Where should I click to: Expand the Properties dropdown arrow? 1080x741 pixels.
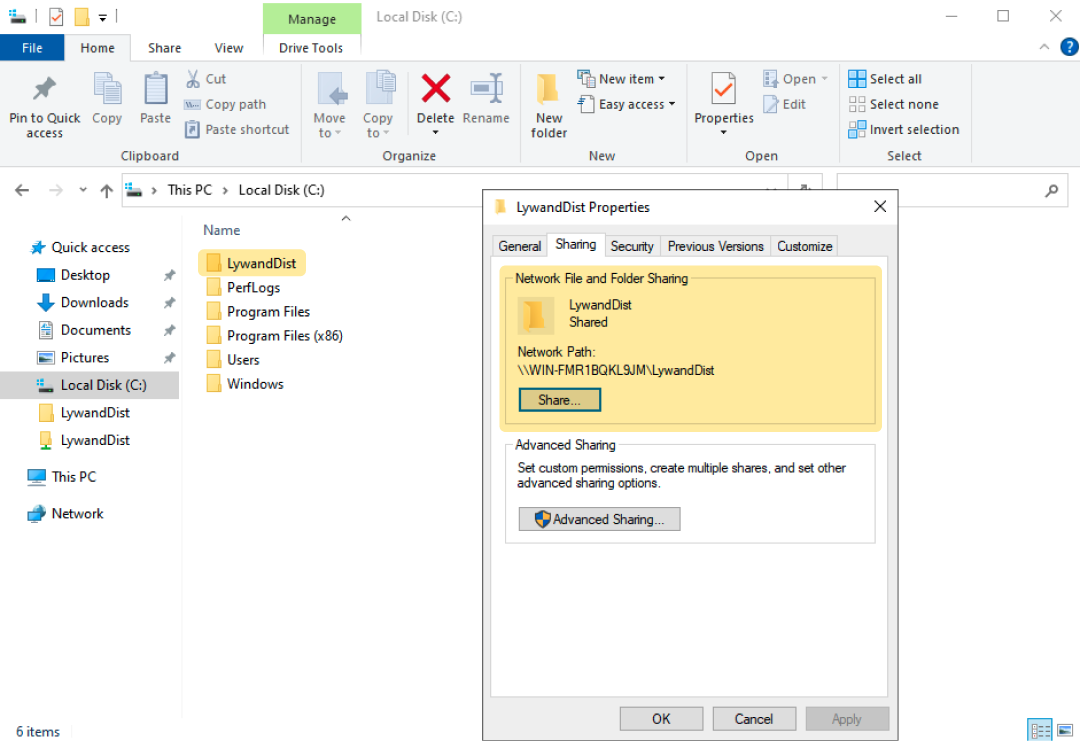click(723, 133)
